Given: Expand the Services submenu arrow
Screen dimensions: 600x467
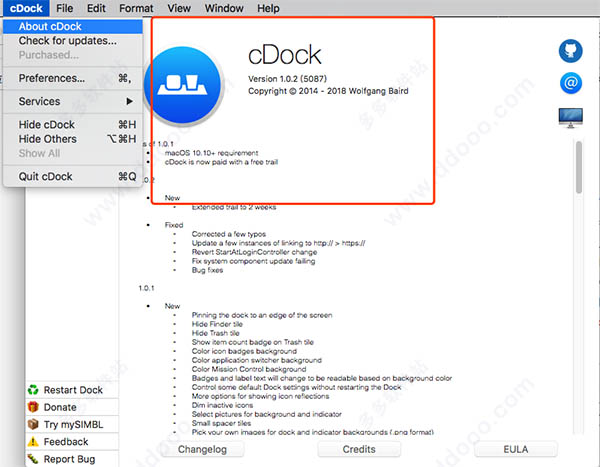Looking at the screenshot, I should [129, 101].
